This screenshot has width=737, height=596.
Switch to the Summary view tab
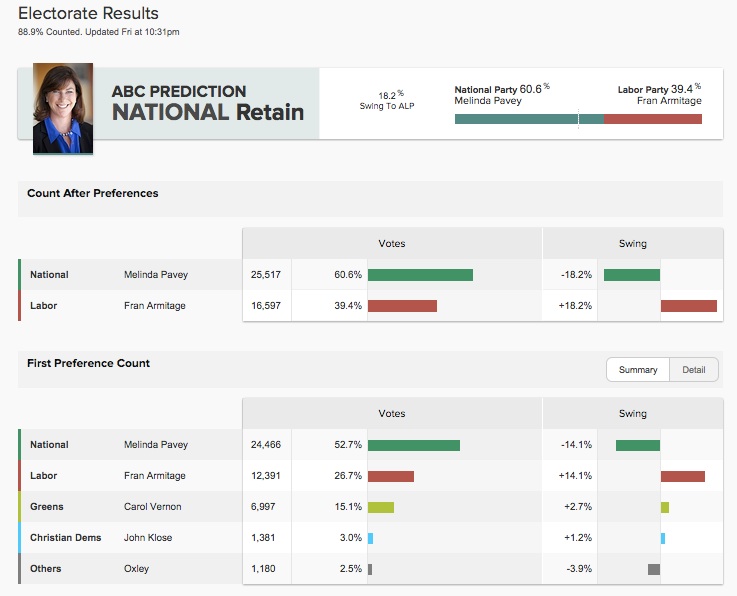click(x=638, y=370)
